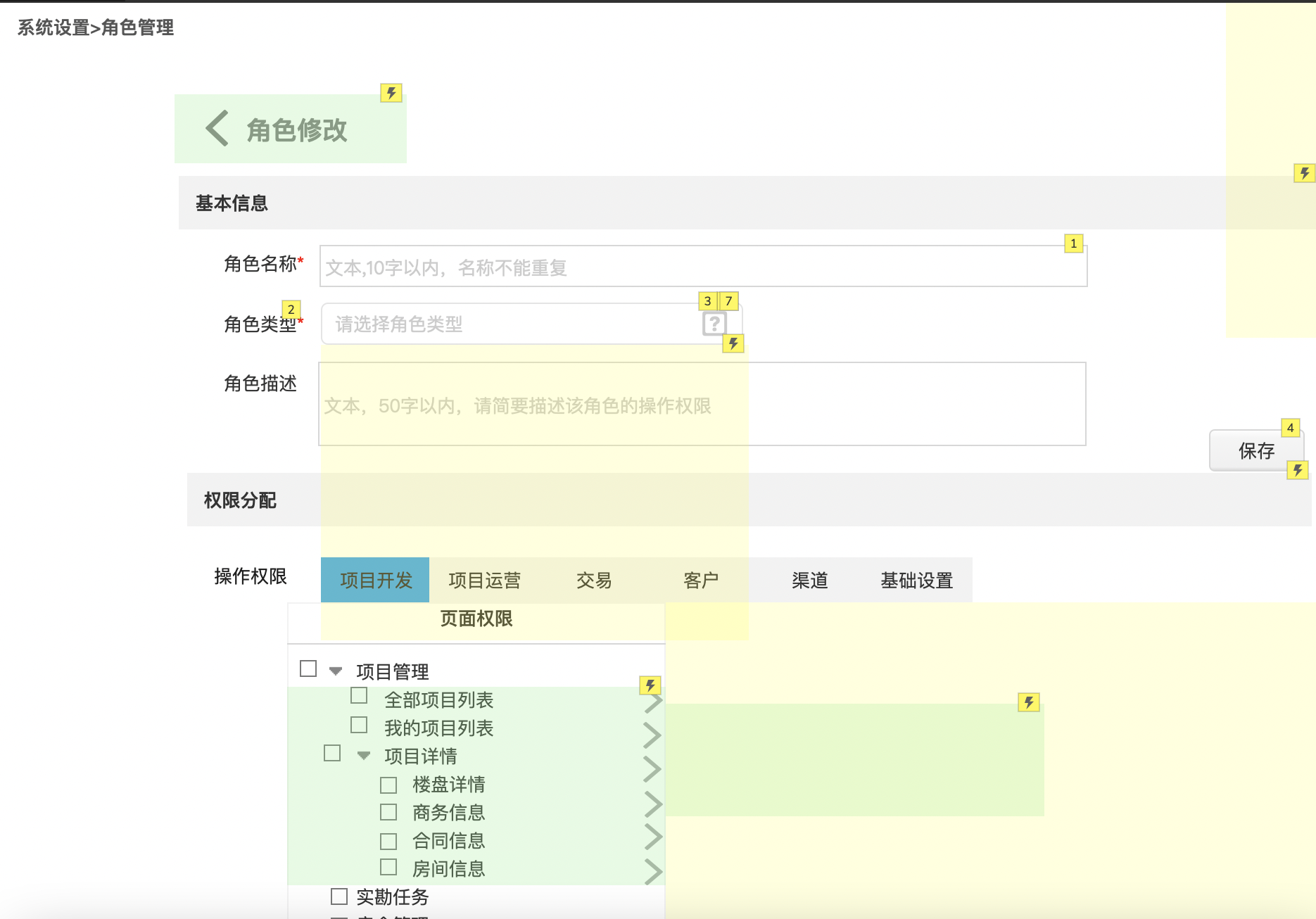Switch to the 项目运营 tab
The height and width of the screenshot is (919, 1316).
[484, 580]
